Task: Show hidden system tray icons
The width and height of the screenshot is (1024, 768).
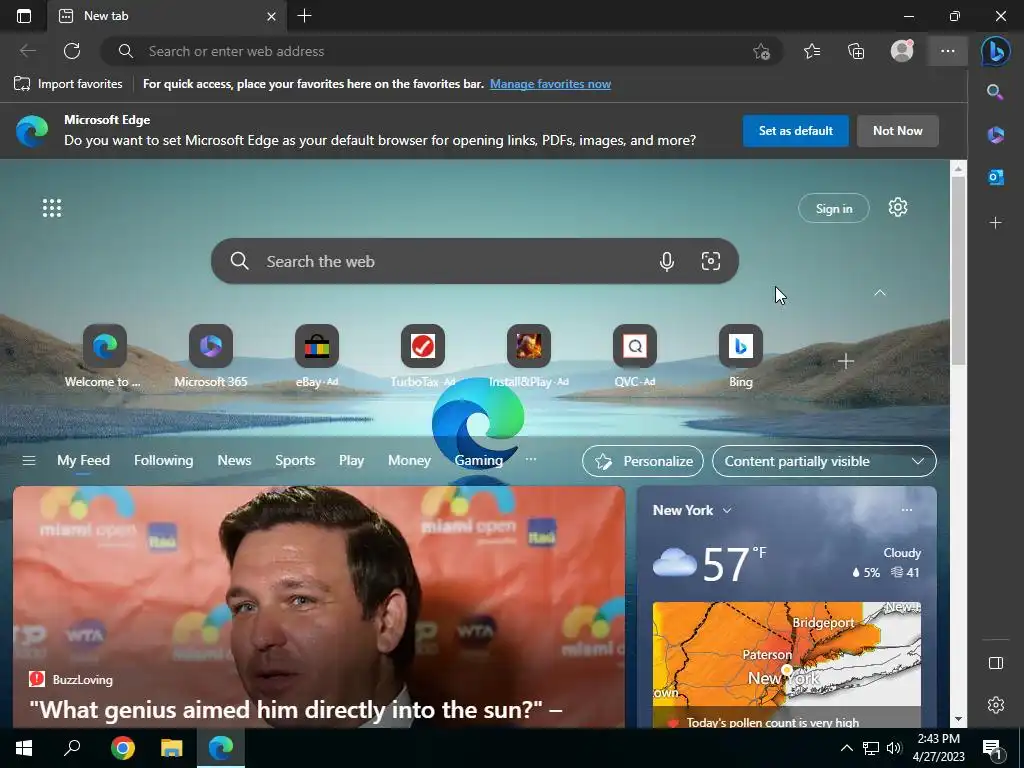Action: (846, 748)
